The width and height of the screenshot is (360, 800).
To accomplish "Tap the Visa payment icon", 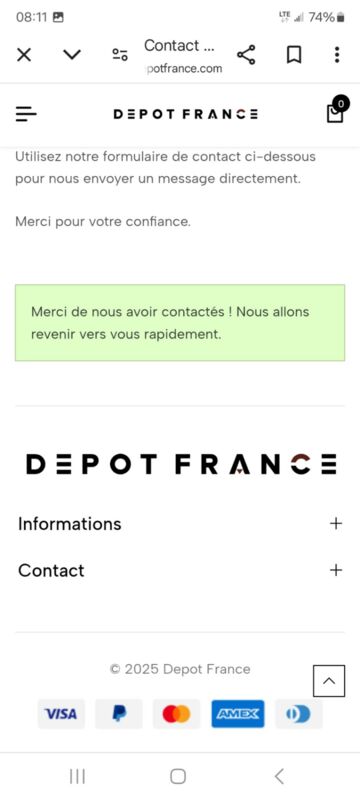I will coord(61,714).
